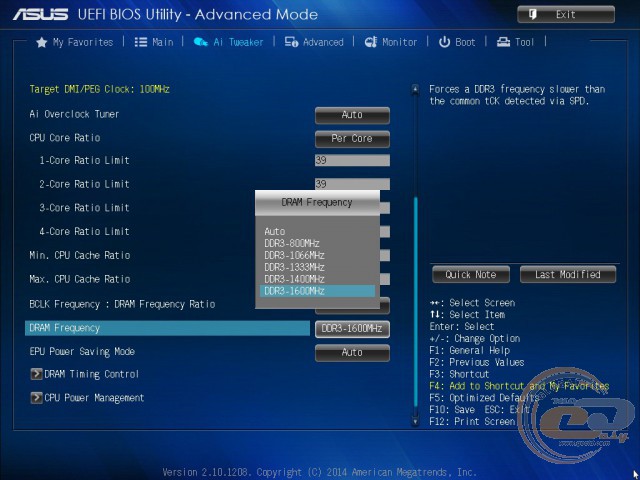The image size is (640, 480).
Task: Click F3: Shortcut hint
Action: [459, 374]
